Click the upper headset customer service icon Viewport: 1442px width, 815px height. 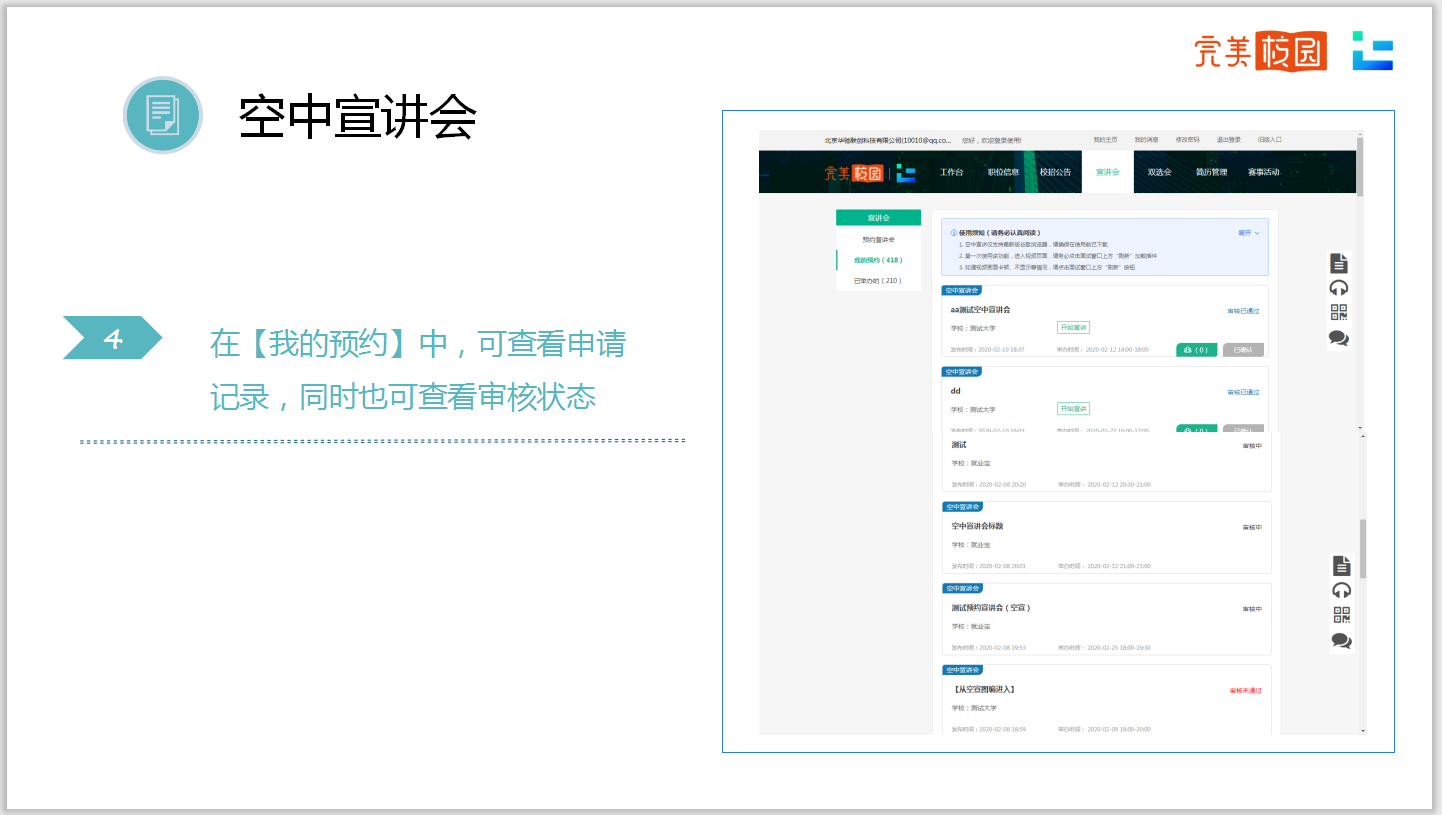coord(1339,288)
